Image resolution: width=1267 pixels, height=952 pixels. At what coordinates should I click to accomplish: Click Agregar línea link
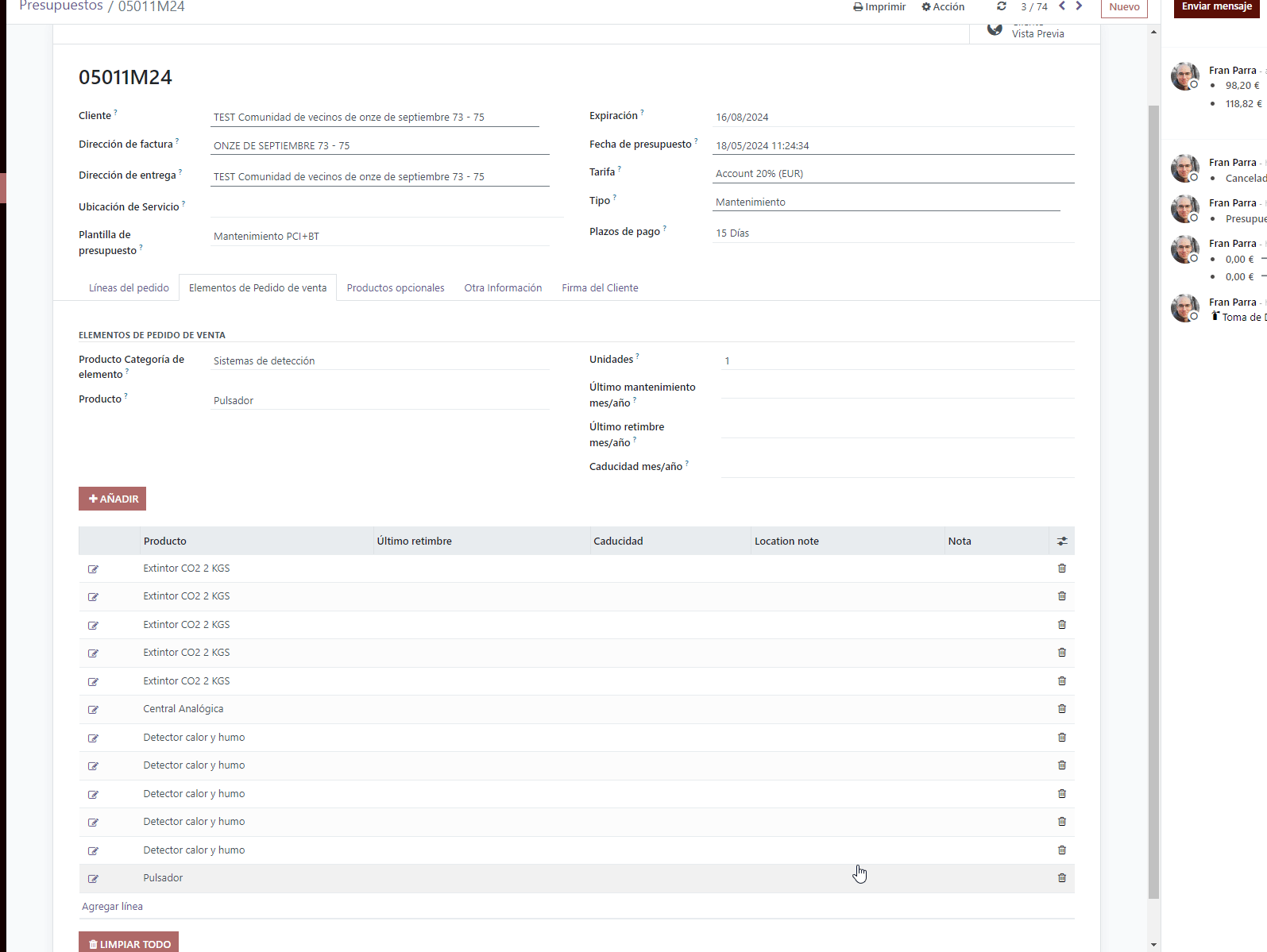coord(113,907)
